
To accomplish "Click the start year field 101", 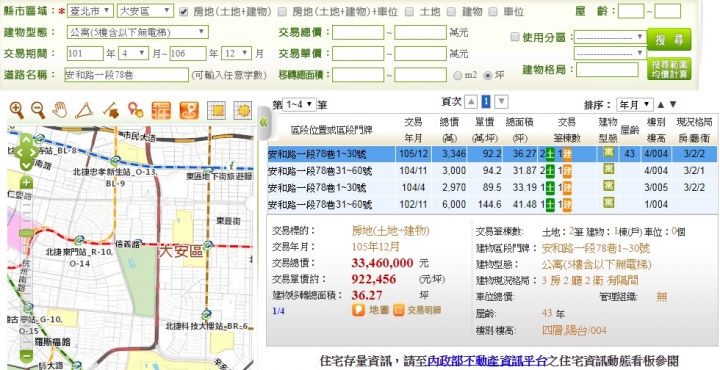I will [x=85, y=53].
